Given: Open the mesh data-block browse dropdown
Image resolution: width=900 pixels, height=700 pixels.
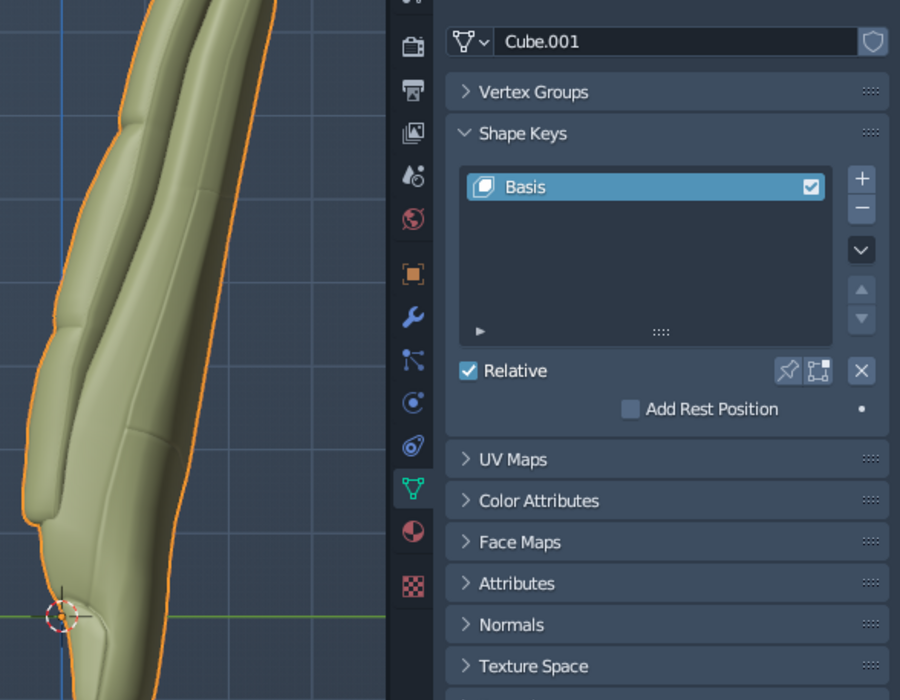Looking at the screenshot, I should click(470, 42).
